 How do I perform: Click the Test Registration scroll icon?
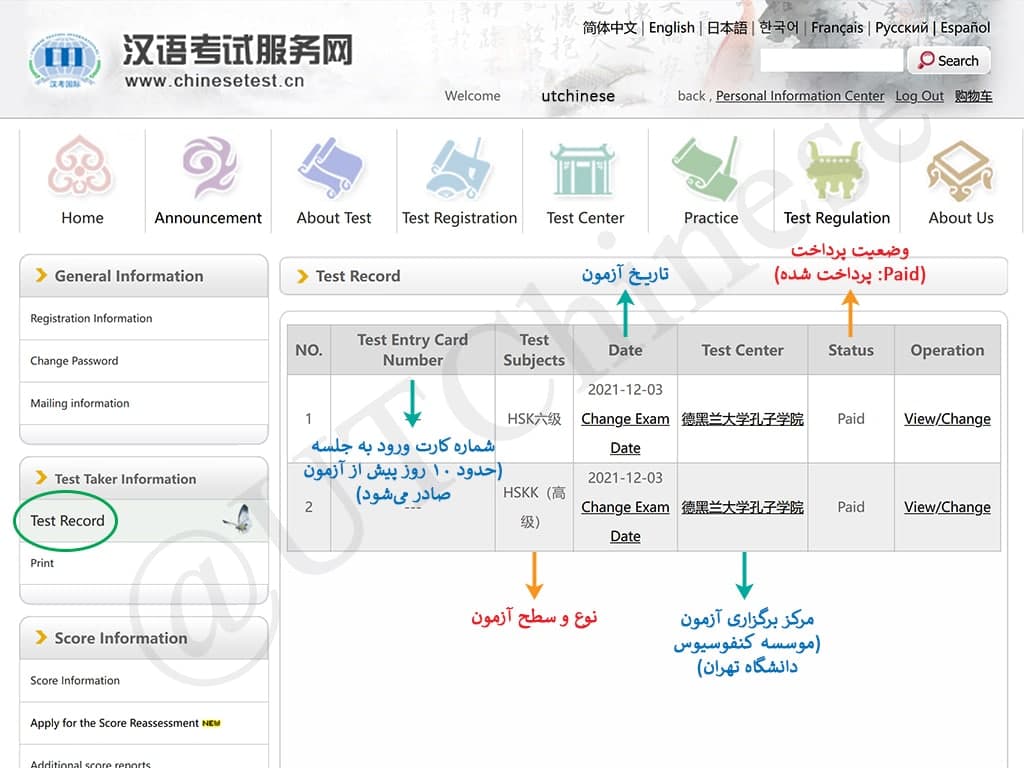click(x=458, y=168)
